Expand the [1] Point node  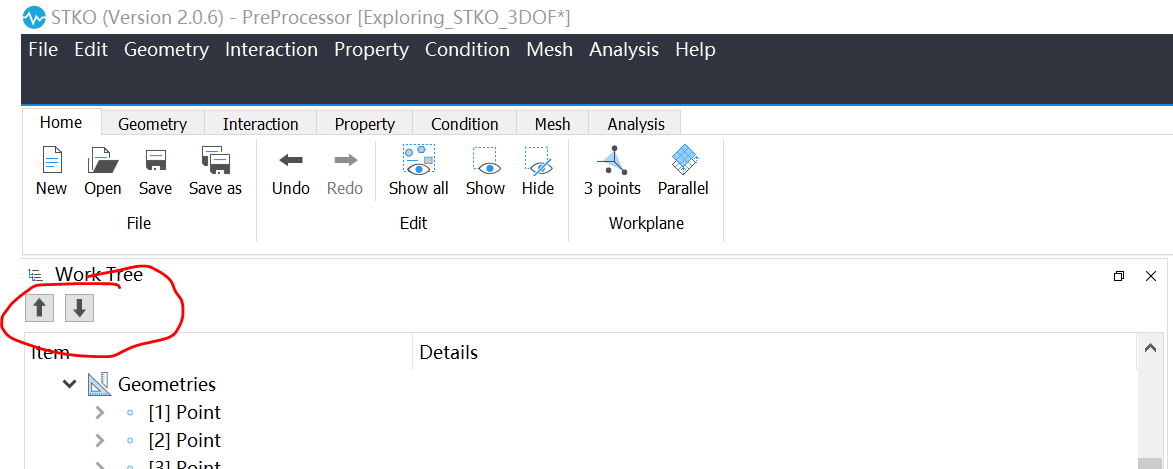point(99,412)
